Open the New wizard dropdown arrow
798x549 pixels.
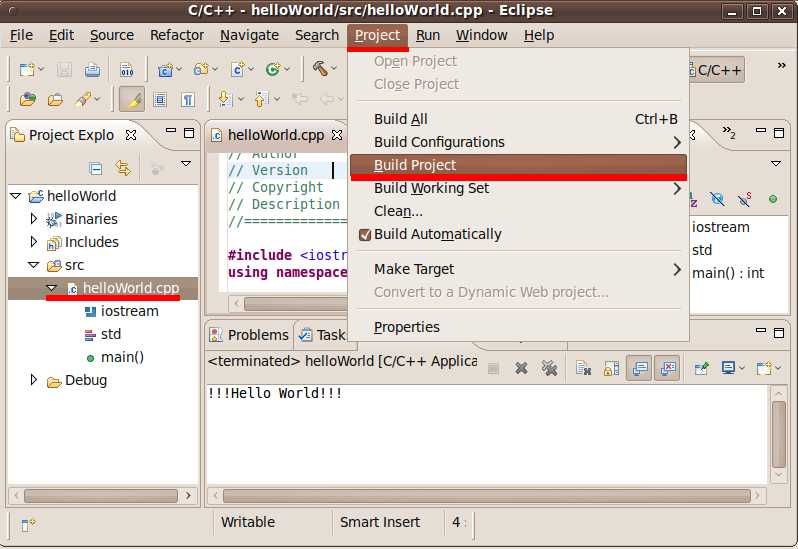click(x=41, y=69)
